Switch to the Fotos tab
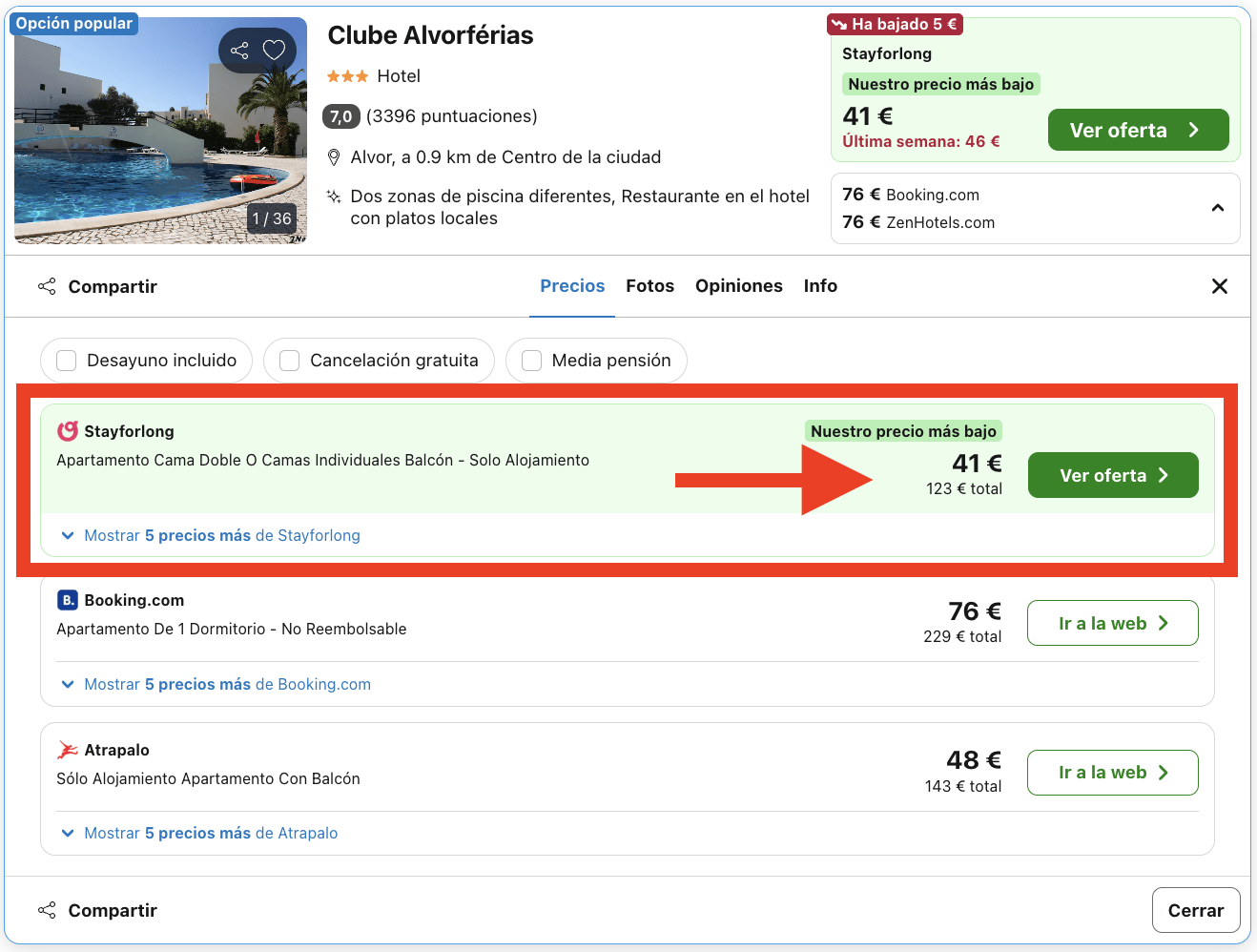Image resolution: width=1257 pixels, height=952 pixels. coord(649,285)
